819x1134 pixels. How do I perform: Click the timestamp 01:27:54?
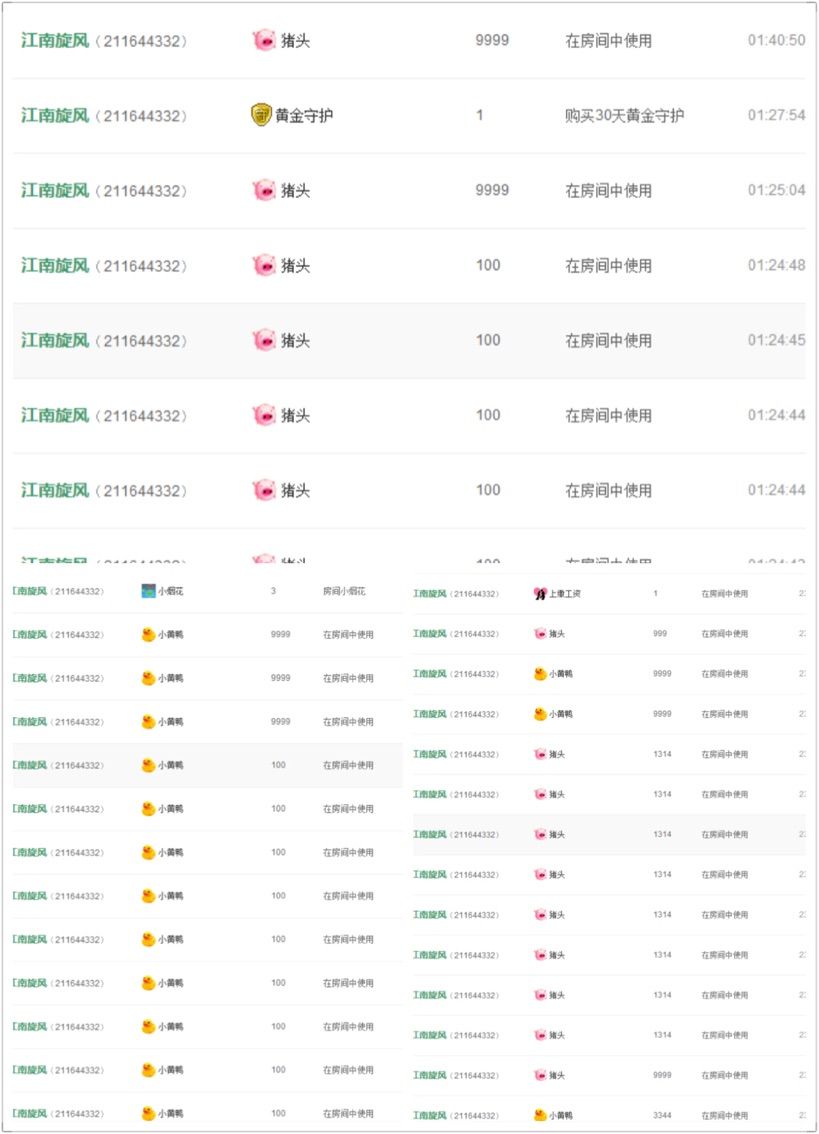(776, 115)
